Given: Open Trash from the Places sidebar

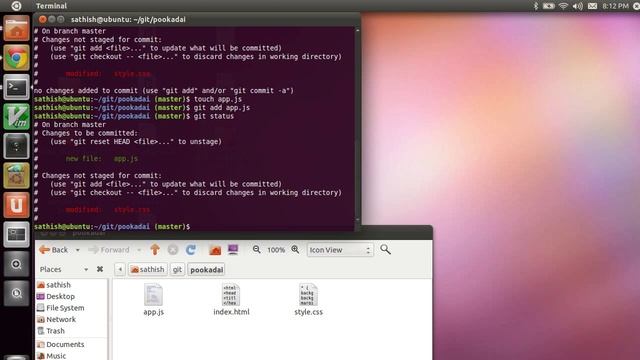Looking at the screenshot, I should point(51,331).
